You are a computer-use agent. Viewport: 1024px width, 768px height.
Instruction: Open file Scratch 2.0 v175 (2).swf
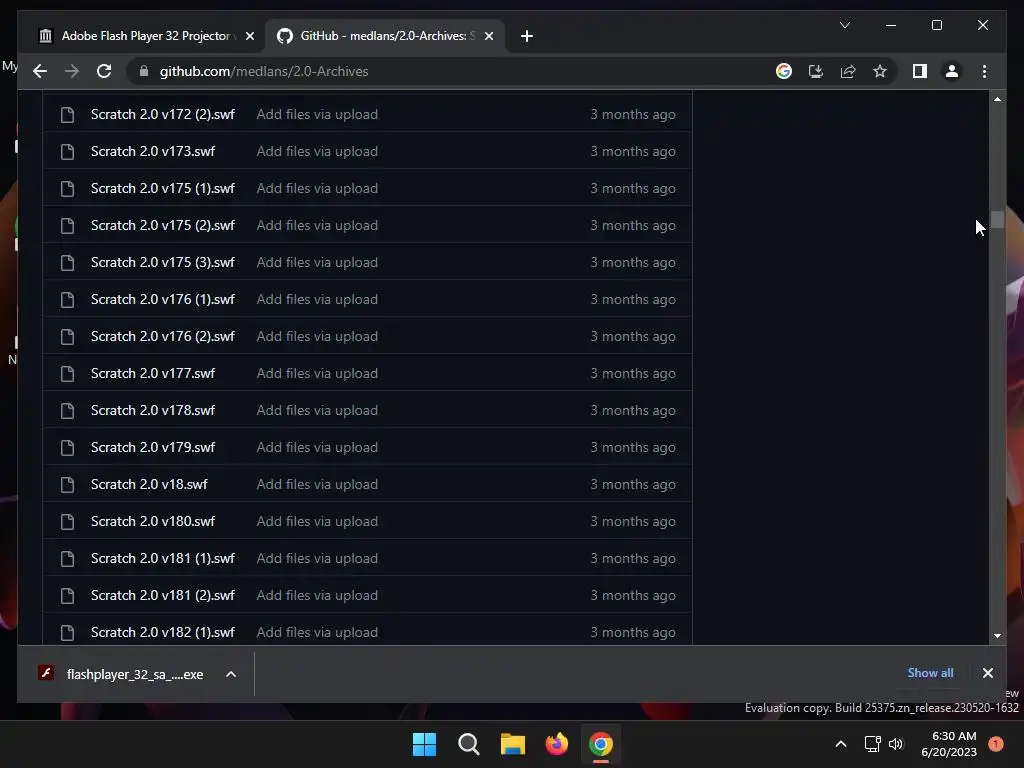click(163, 225)
